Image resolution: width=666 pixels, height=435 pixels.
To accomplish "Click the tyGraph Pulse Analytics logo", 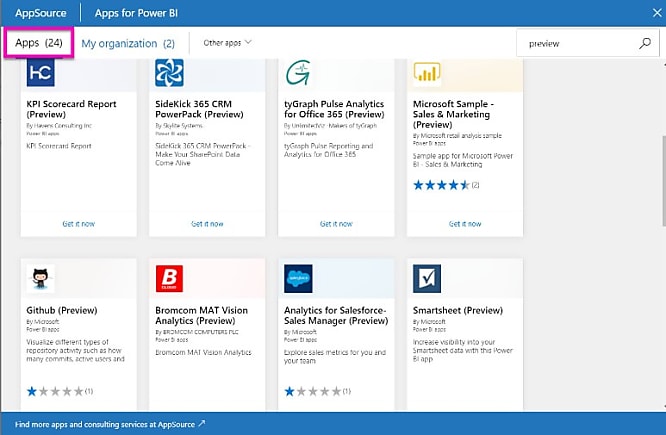I will [298, 73].
